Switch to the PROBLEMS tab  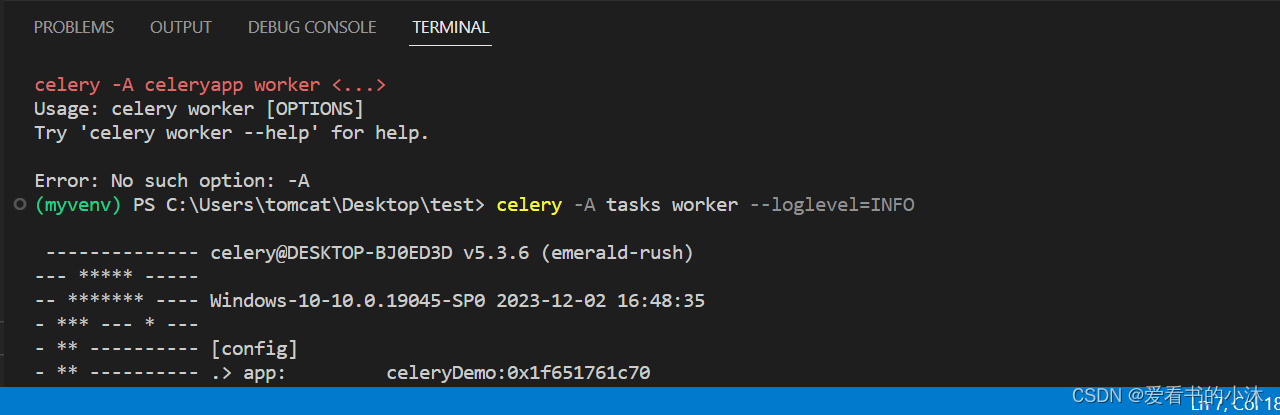[x=74, y=27]
